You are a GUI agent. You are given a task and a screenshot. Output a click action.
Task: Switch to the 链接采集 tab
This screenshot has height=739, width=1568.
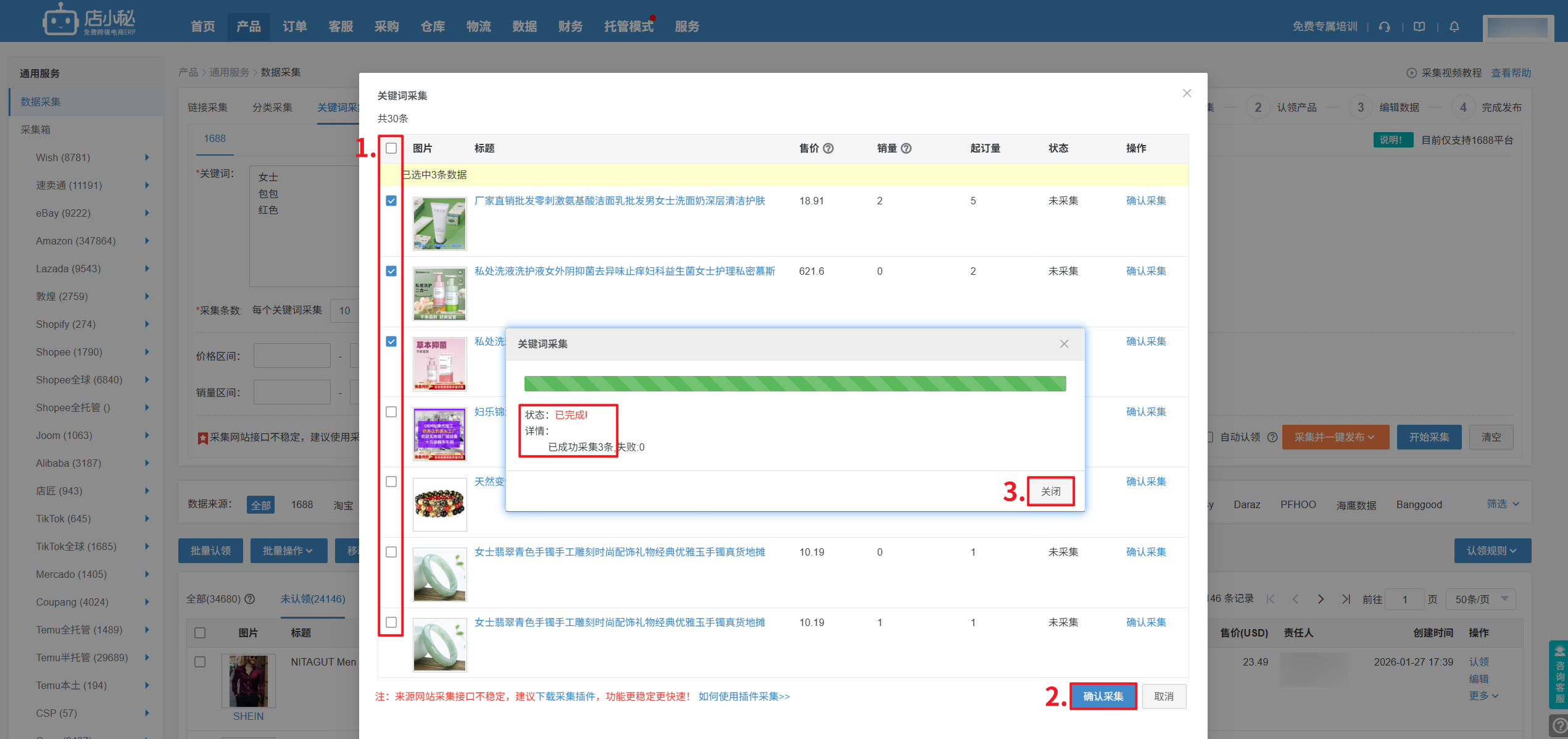click(x=208, y=107)
